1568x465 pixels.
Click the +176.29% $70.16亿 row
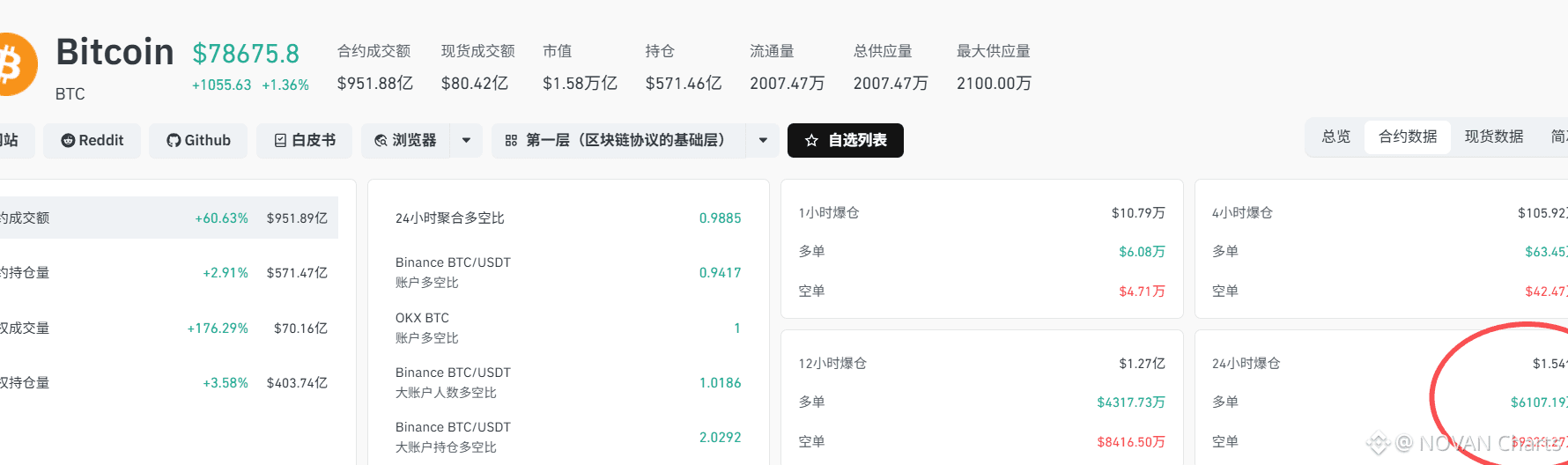(x=169, y=328)
